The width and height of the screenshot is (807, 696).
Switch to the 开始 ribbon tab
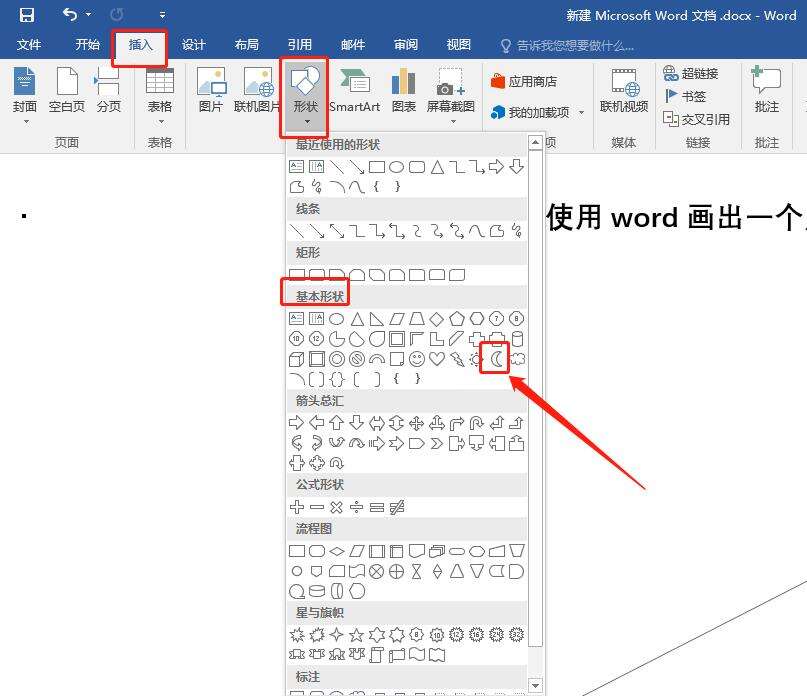(x=87, y=45)
